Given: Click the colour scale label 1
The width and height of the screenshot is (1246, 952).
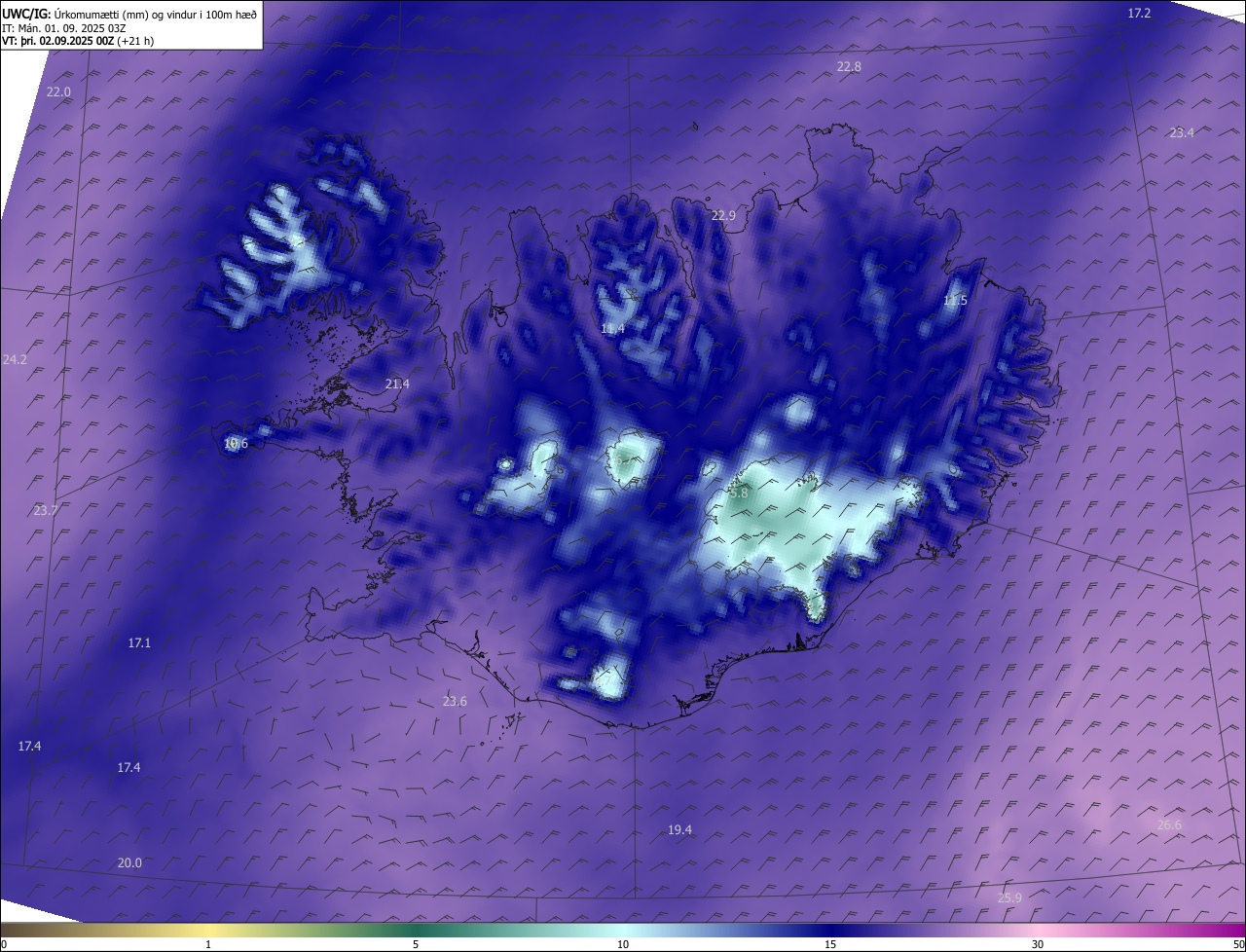Looking at the screenshot, I should pos(208,944).
